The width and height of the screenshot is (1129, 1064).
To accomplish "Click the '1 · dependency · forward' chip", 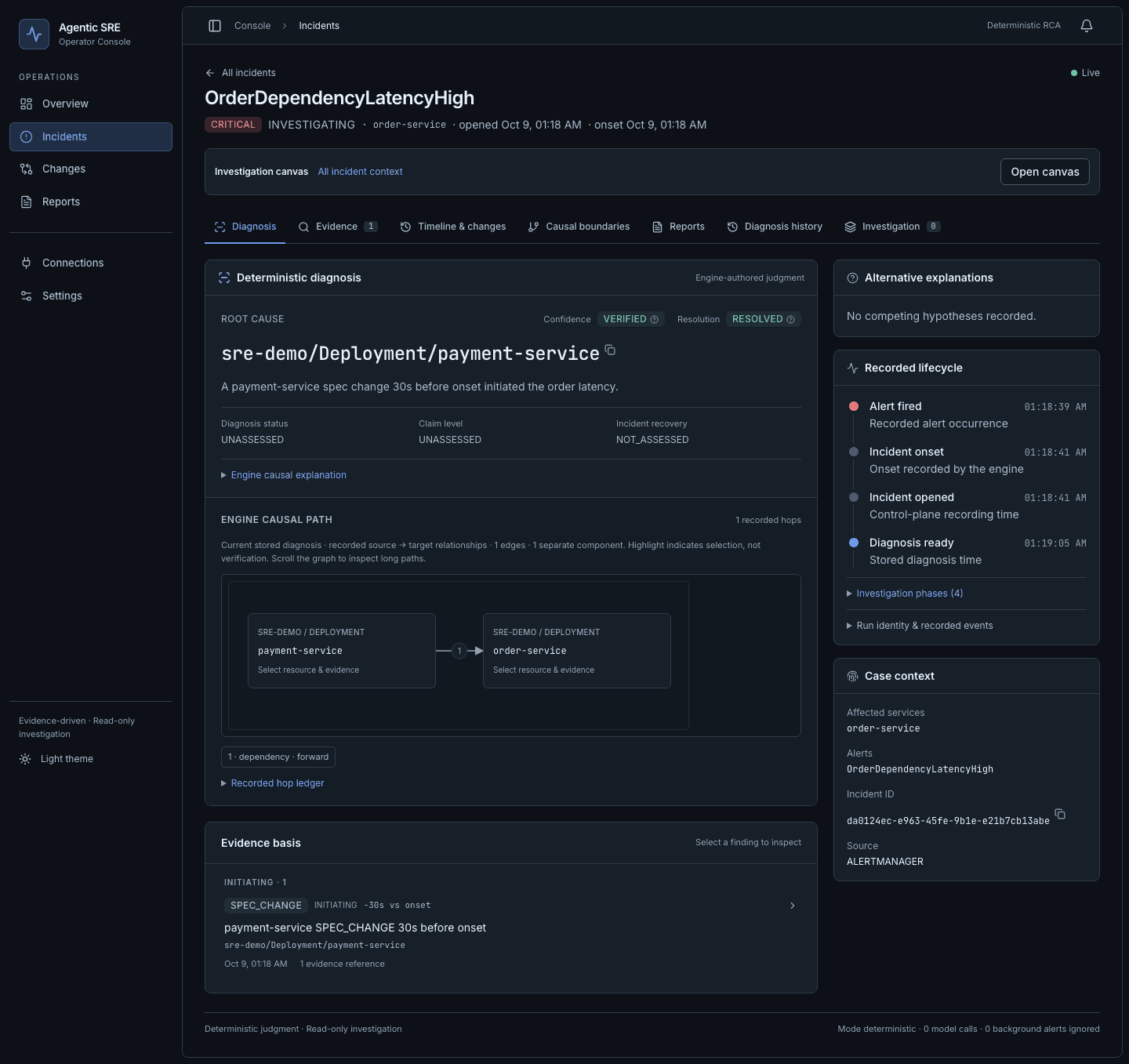I will point(278,757).
